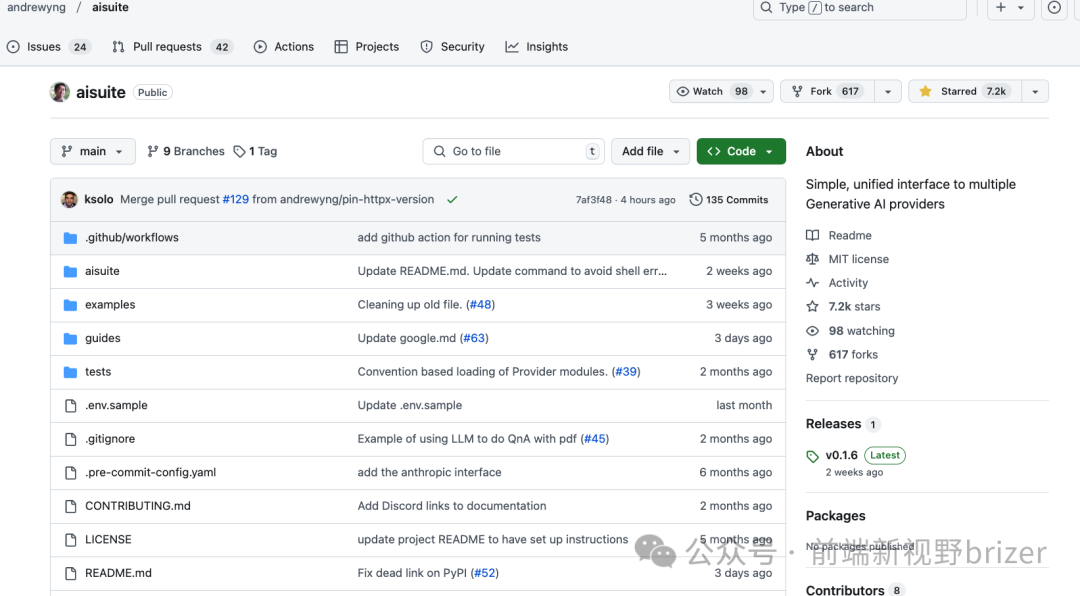Expand the Watch dropdown arrow
This screenshot has width=1080, height=596.
763,92
